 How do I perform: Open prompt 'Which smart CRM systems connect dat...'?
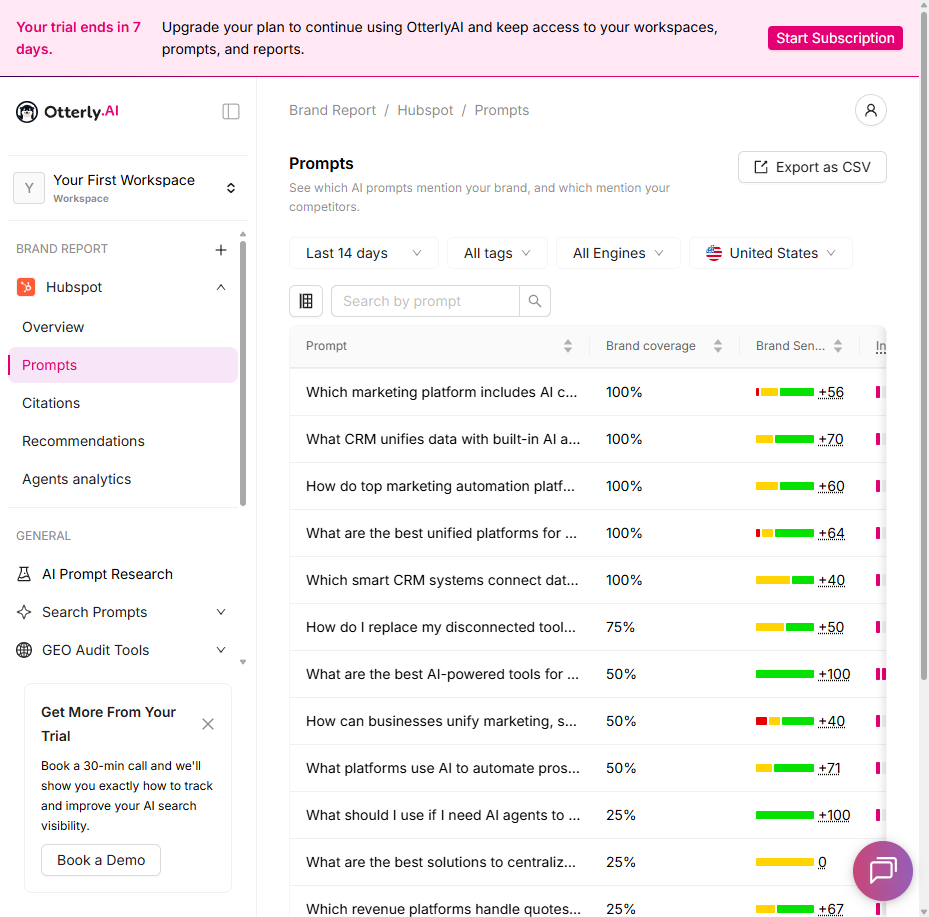tap(442, 580)
